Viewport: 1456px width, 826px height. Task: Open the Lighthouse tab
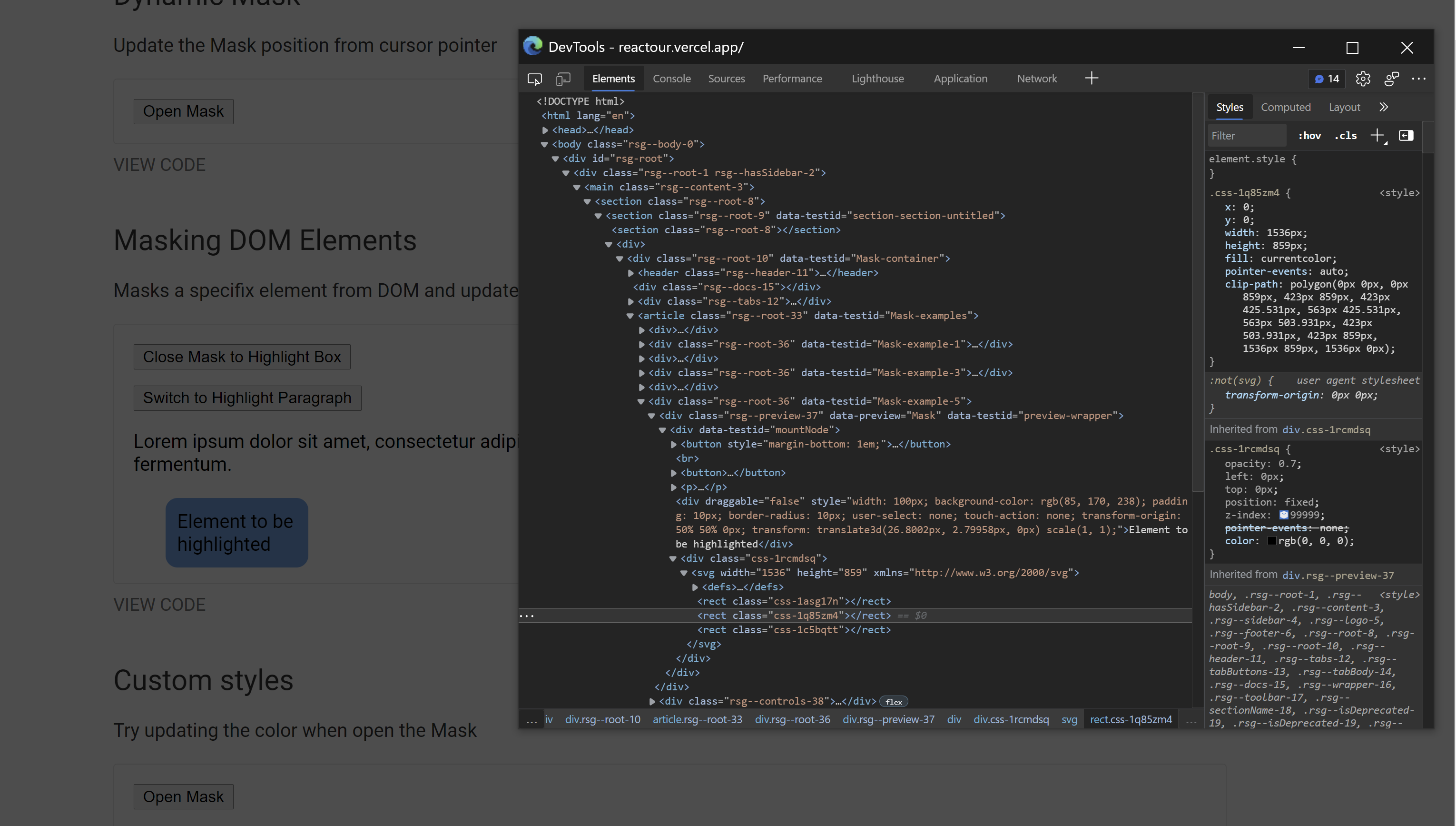[878, 79]
